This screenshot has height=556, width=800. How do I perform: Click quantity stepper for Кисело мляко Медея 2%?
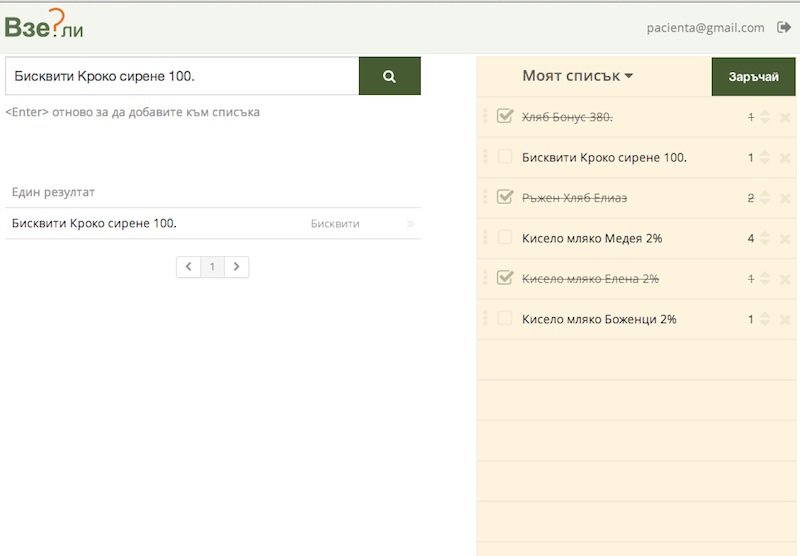[x=764, y=238]
